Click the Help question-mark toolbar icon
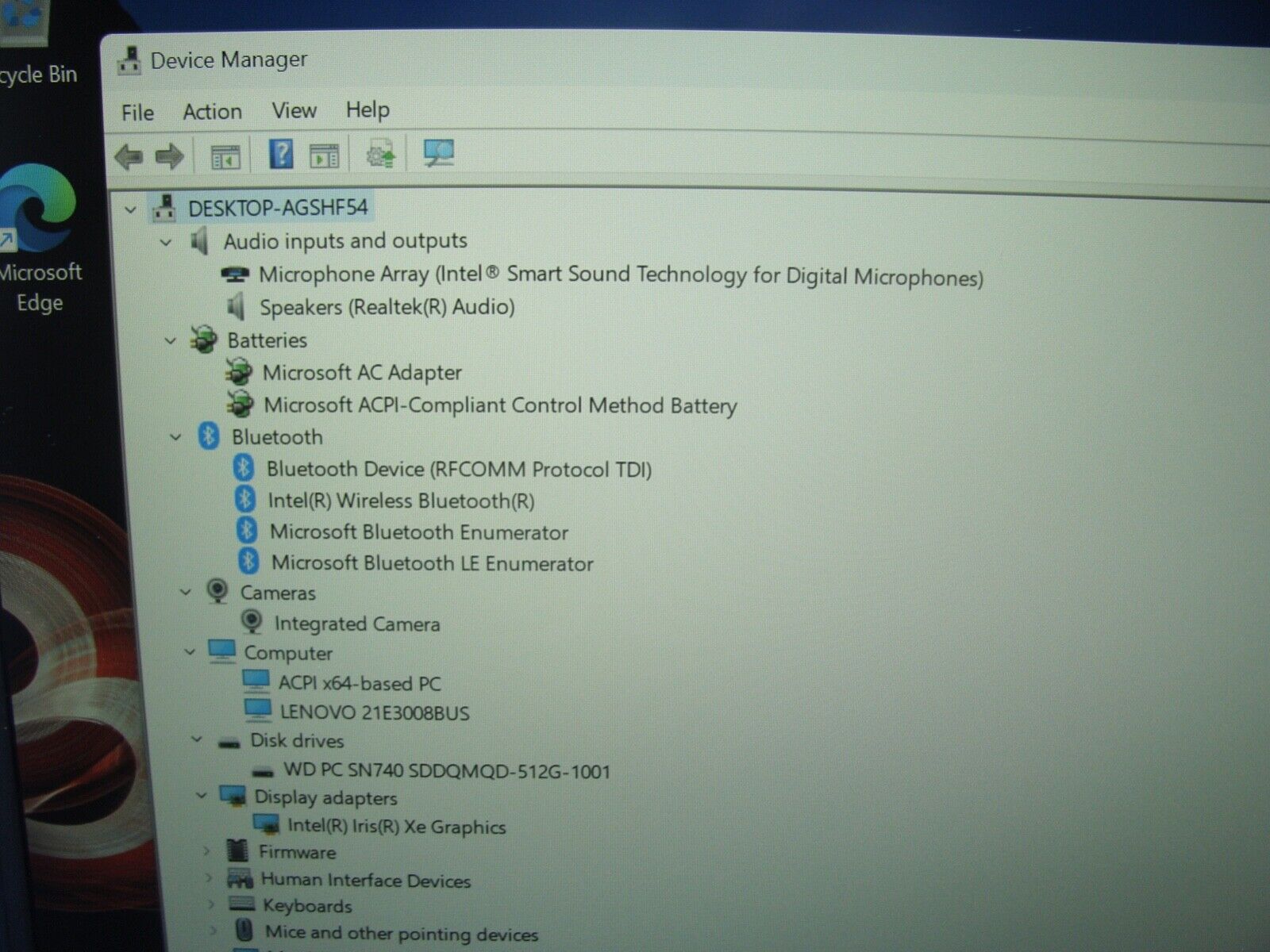This screenshot has width=1270, height=952. pyautogui.click(x=281, y=154)
